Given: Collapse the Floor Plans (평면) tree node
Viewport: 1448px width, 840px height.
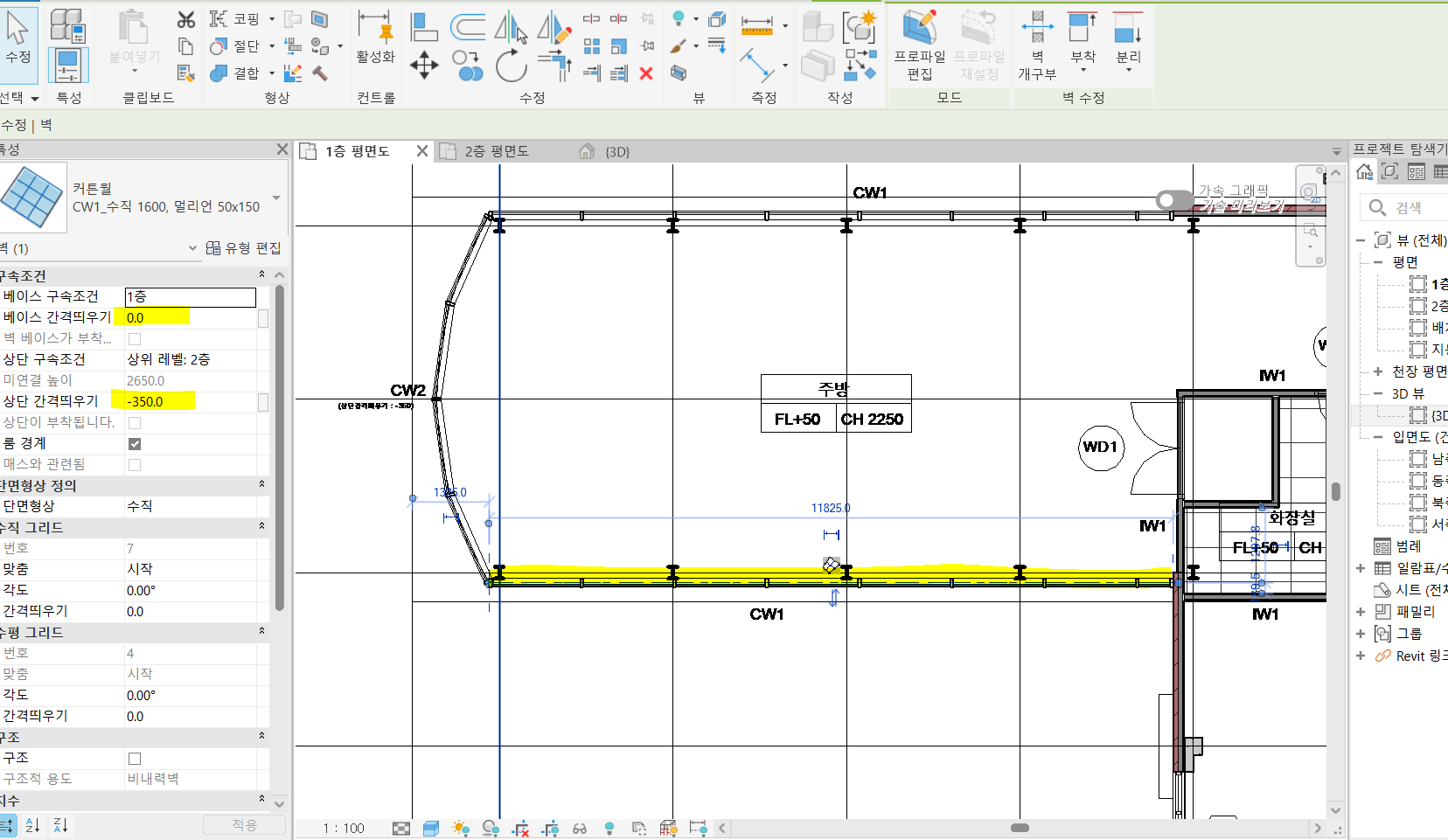Looking at the screenshot, I should pos(1378,262).
